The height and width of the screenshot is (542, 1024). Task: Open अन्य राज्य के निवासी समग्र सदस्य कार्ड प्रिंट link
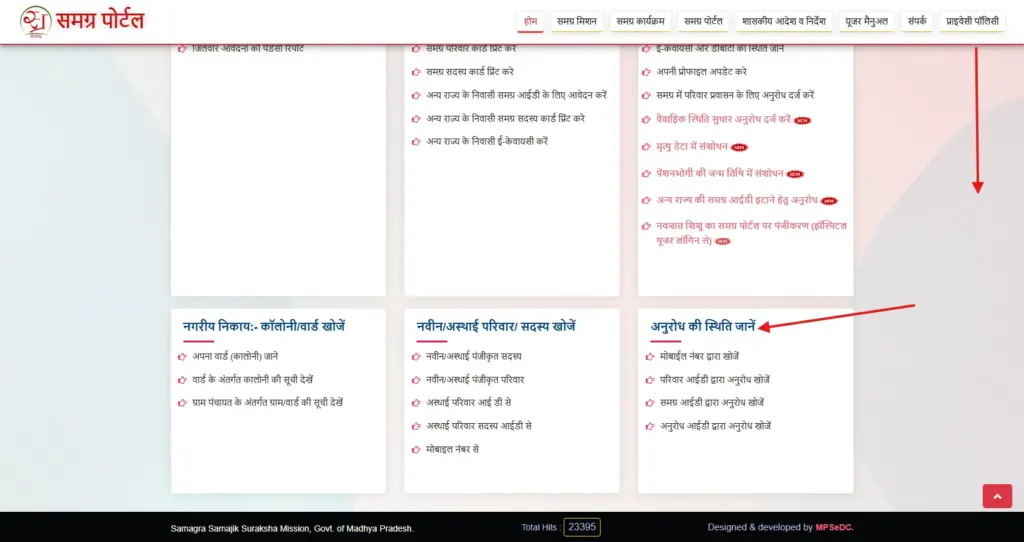click(505, 118)
